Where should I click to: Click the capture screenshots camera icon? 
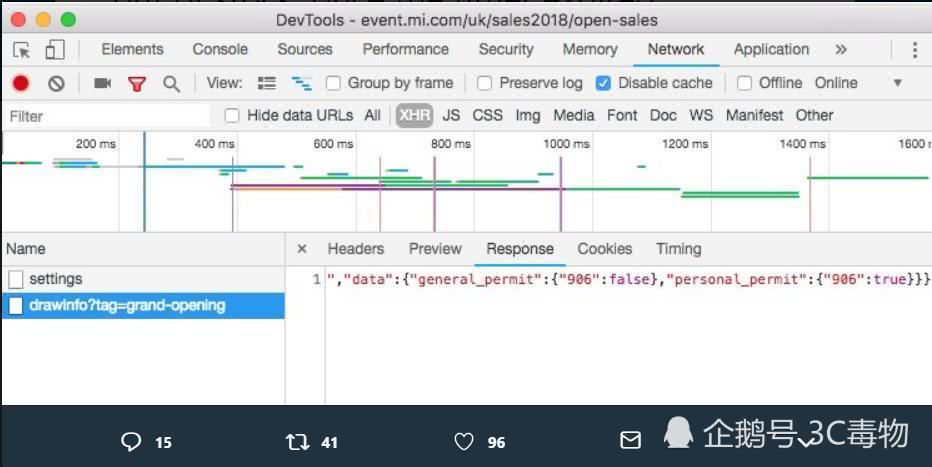tap(102, 84)
